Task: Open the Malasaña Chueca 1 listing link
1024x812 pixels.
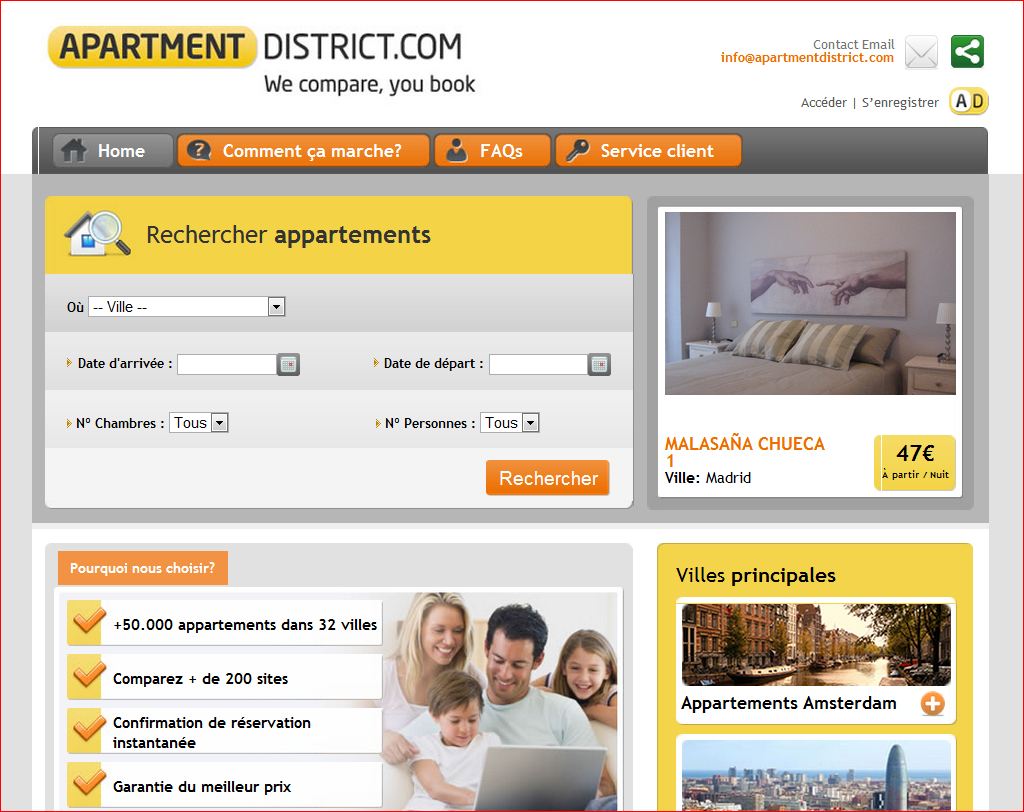Action: click(744, 451)
